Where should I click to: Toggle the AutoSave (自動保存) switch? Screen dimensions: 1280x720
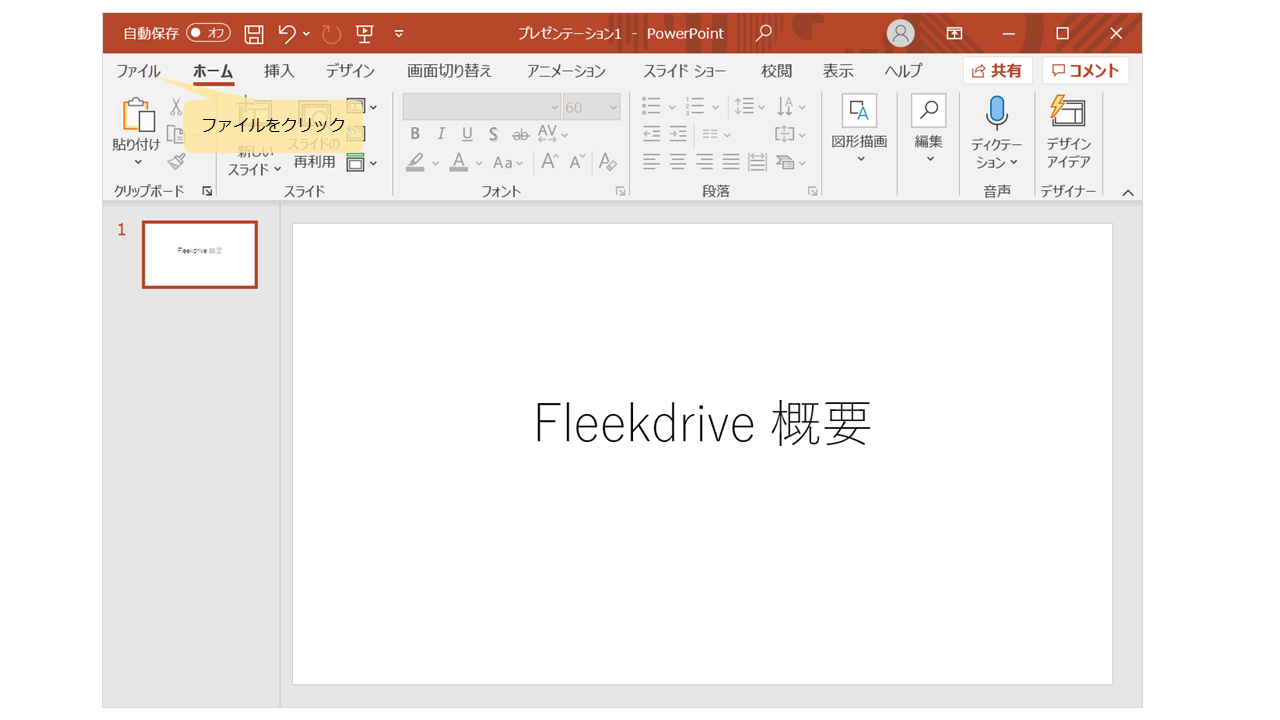[x=208, y=33]
